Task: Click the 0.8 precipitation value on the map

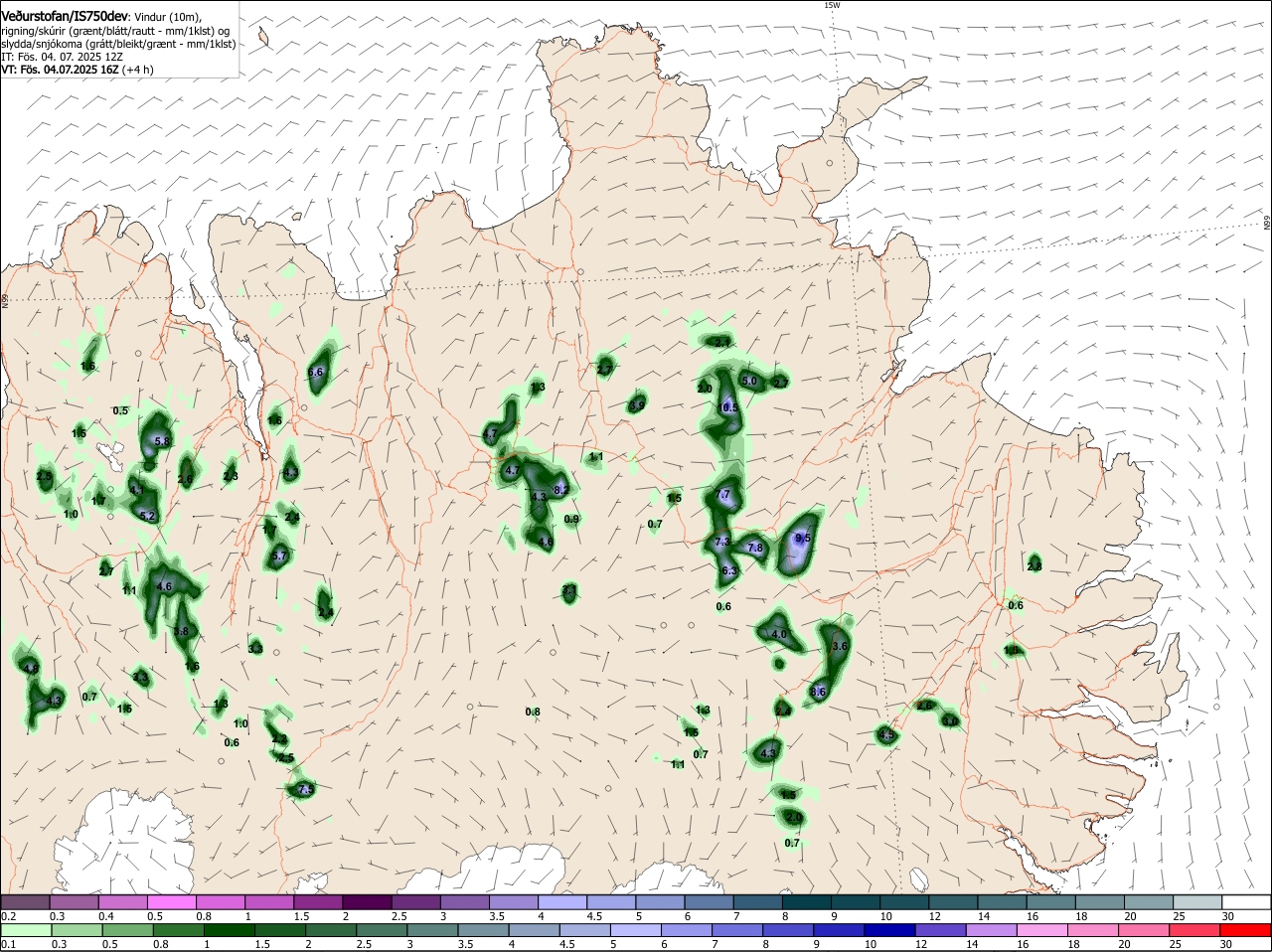Action: click(x=533, y=712)
